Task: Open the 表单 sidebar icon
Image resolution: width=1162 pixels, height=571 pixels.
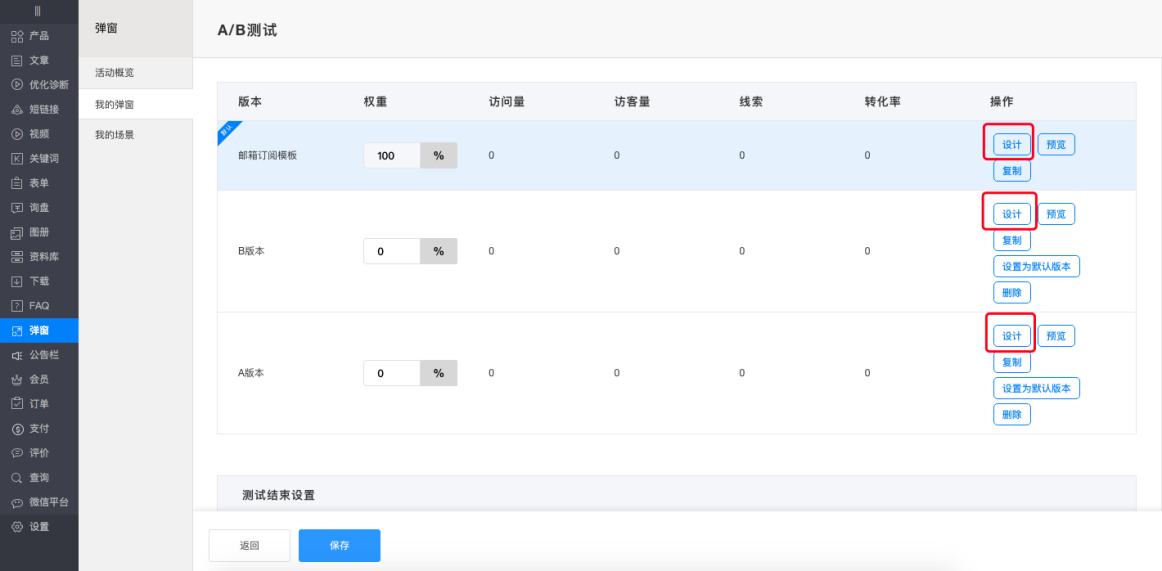Action: tap(17, 183)
